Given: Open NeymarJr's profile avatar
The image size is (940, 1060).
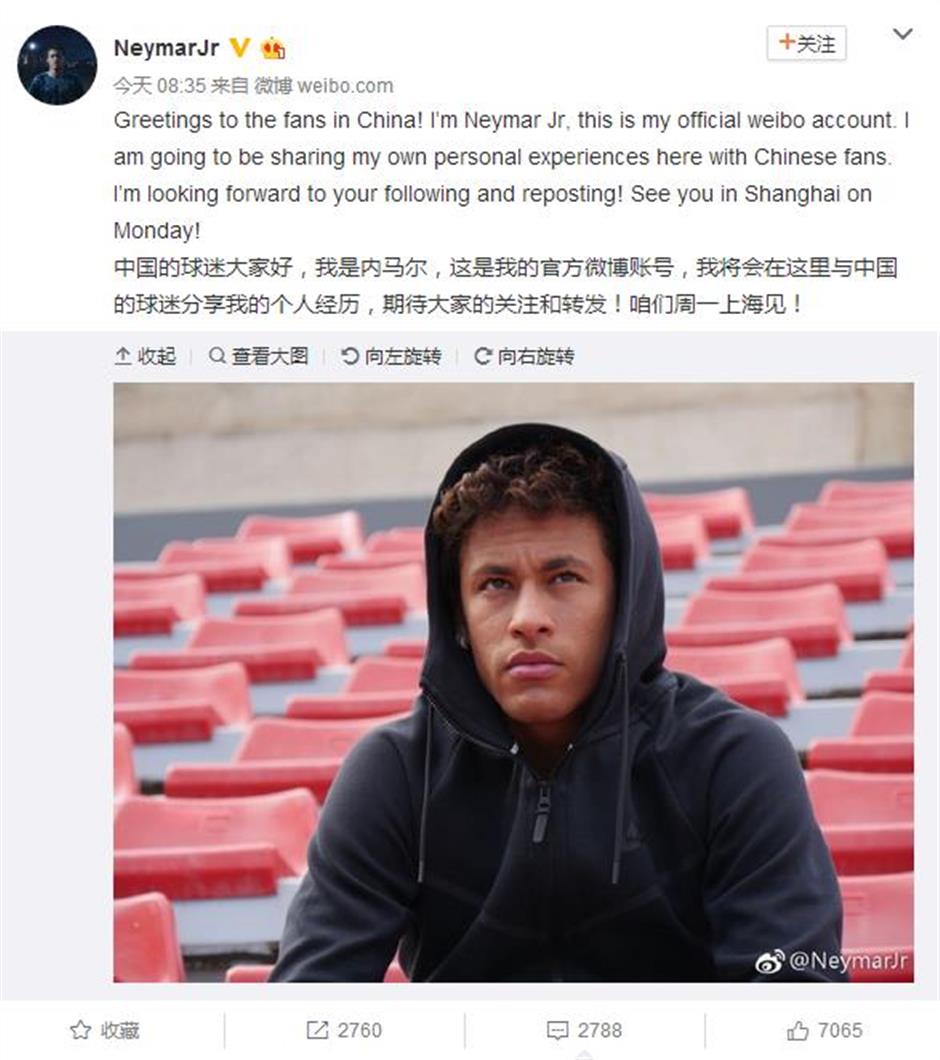Looking at the screenshot, I should [57, 65].
